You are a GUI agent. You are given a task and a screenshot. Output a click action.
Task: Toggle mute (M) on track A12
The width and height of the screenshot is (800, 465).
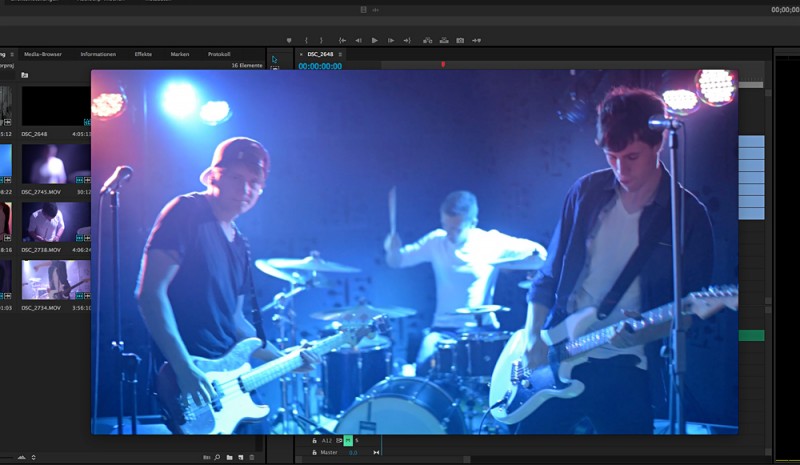pyautogui.click(x=348, y=440)
